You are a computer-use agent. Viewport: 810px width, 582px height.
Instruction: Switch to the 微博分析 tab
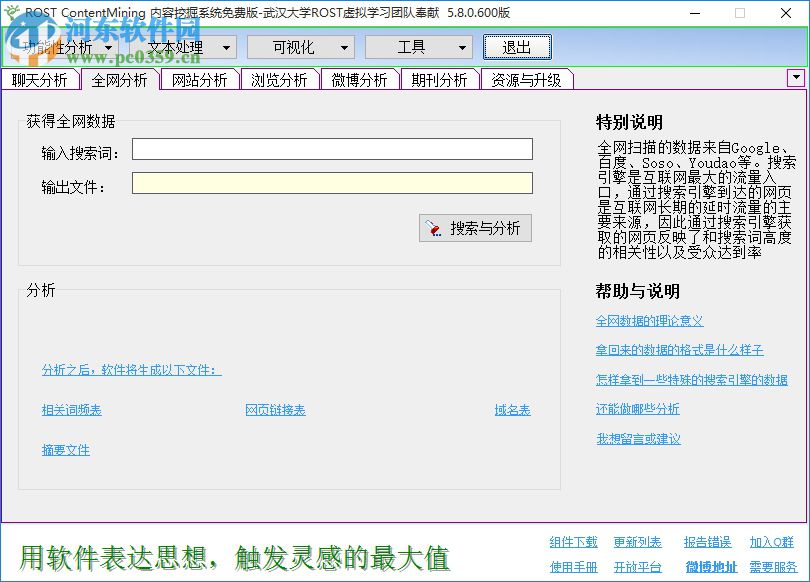(x=359, y=78)
